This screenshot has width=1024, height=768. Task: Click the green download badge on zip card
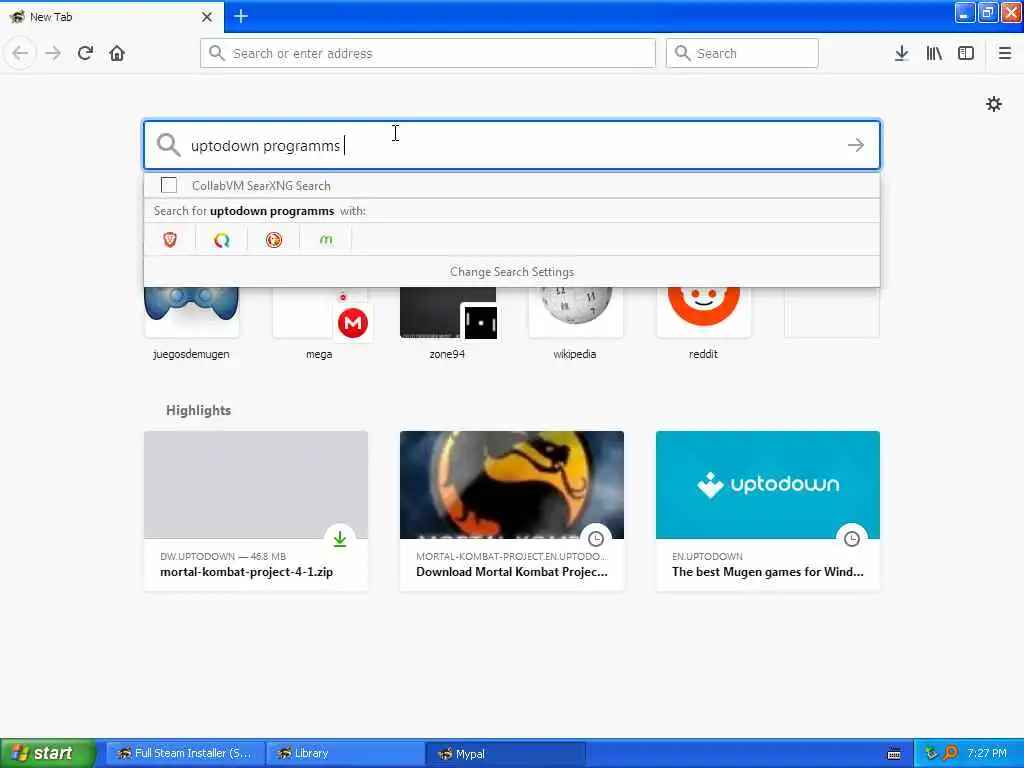click(x=340, y=539)
